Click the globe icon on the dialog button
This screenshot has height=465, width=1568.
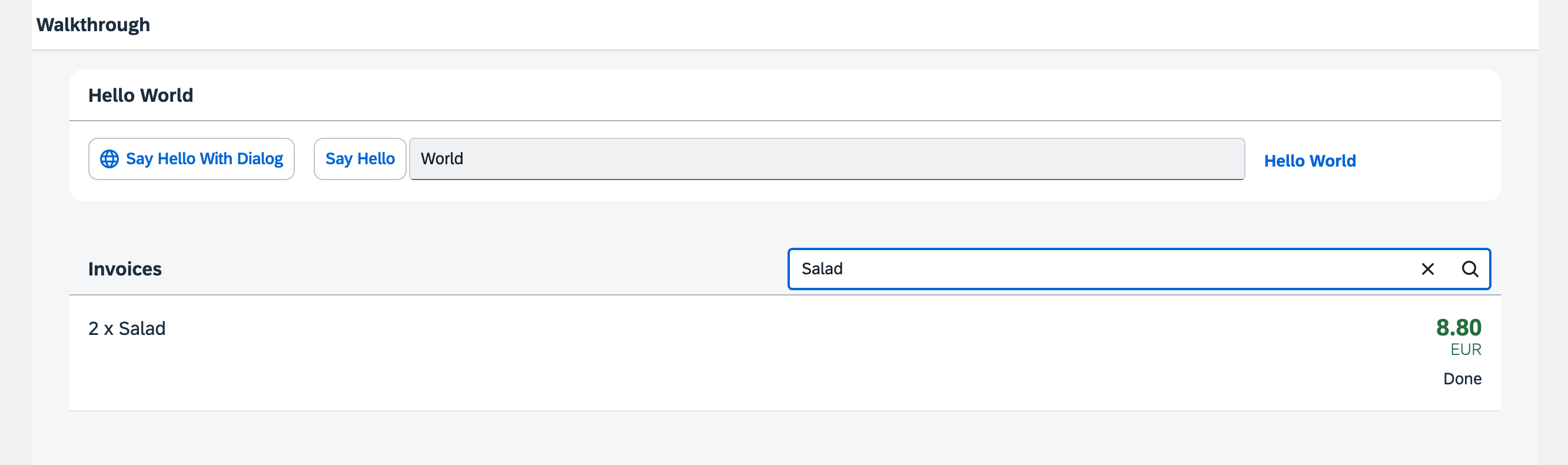tap(109, 159)
